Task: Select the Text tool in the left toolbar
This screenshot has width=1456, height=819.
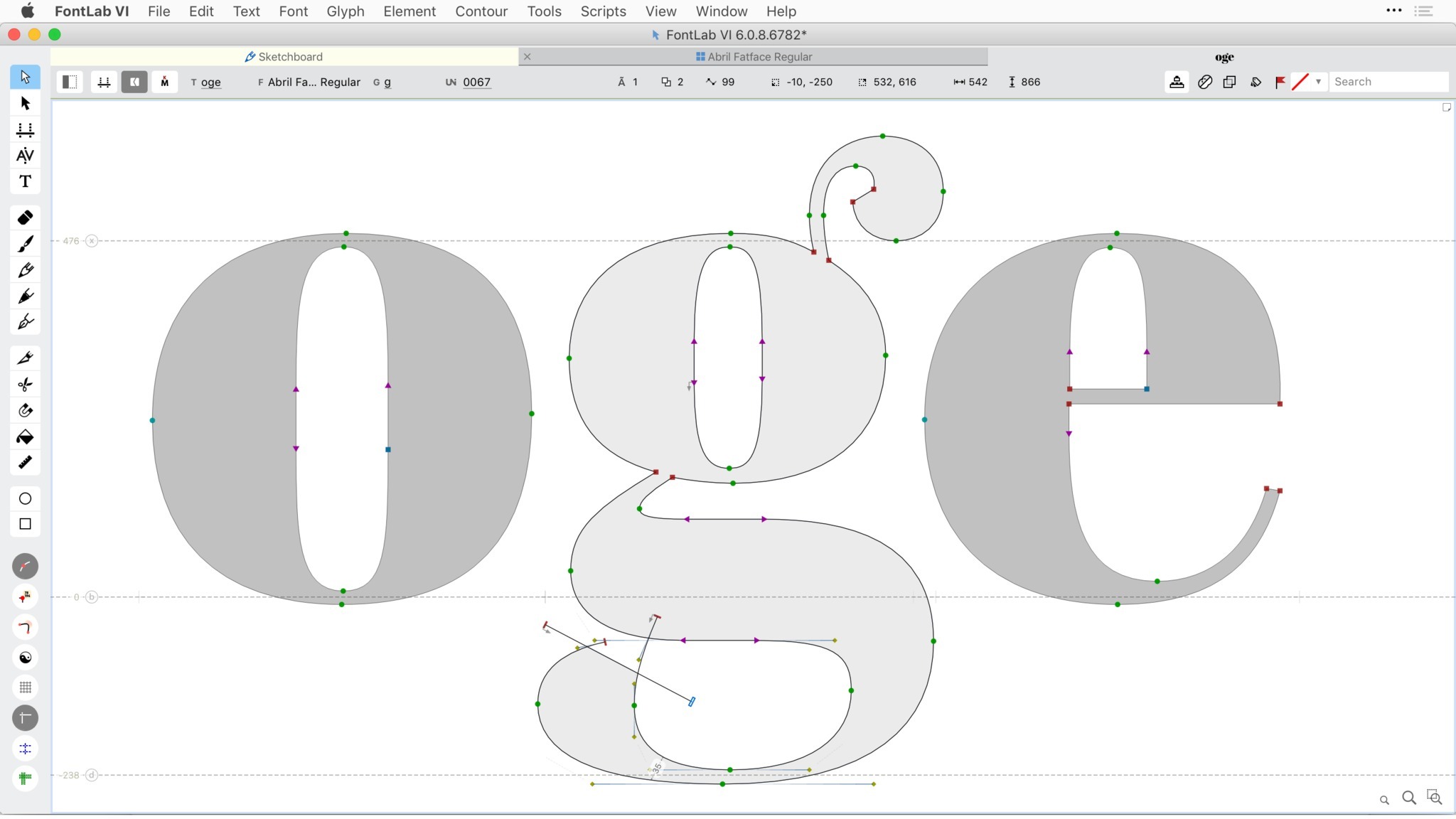Action: coord(25,181)
